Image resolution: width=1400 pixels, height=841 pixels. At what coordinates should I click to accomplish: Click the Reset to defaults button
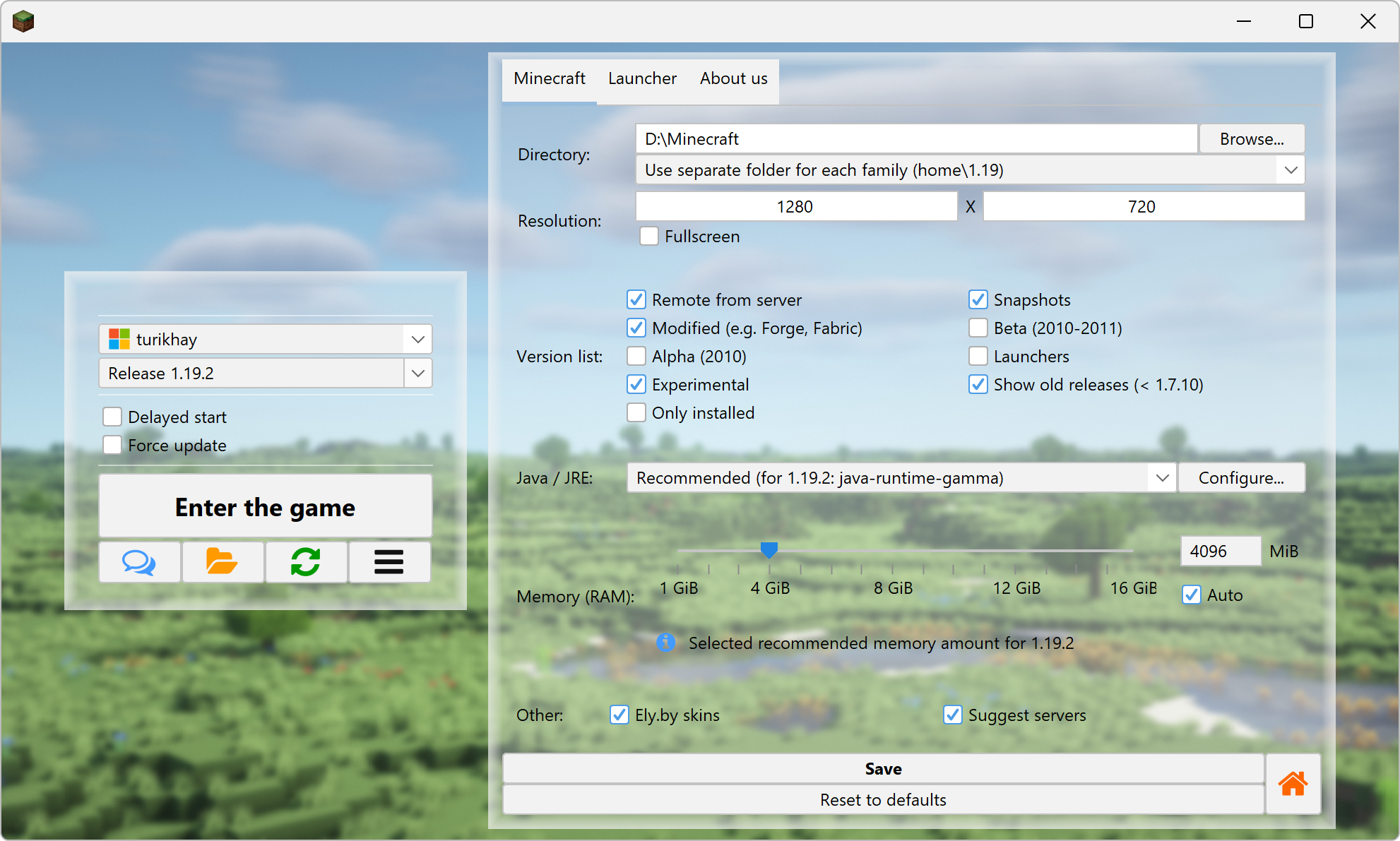(x=884, y=800)
